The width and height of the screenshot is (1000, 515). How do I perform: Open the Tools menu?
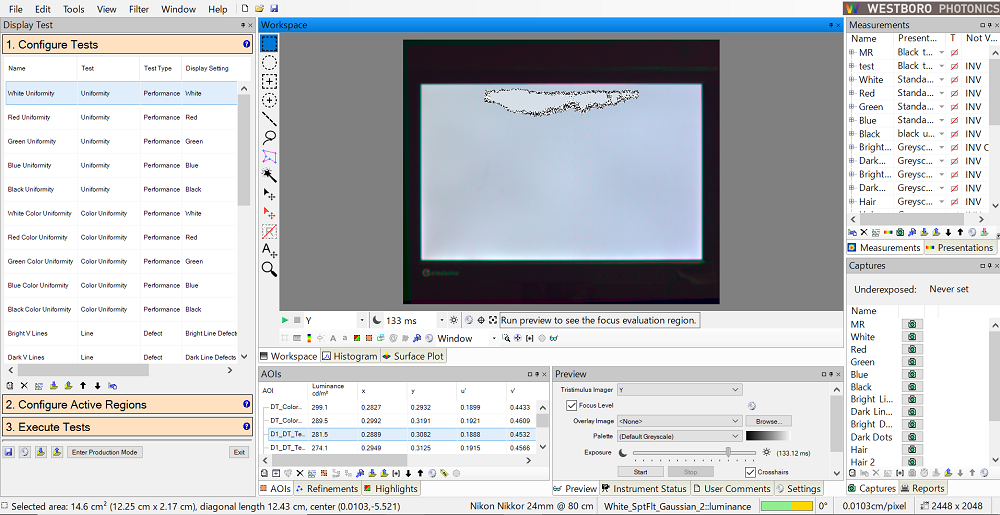click(x=73, y=10)
